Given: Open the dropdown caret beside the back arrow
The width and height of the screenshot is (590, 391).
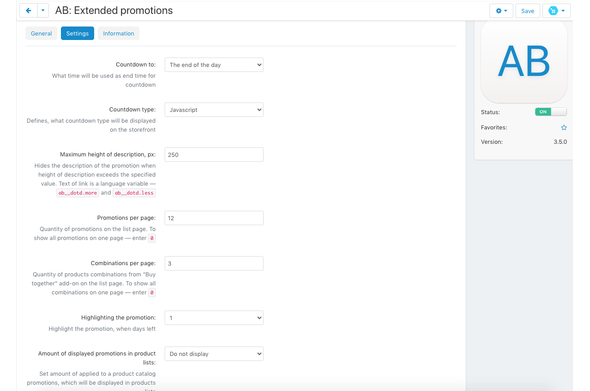Looking at the screenshot, I should (43, 11).
